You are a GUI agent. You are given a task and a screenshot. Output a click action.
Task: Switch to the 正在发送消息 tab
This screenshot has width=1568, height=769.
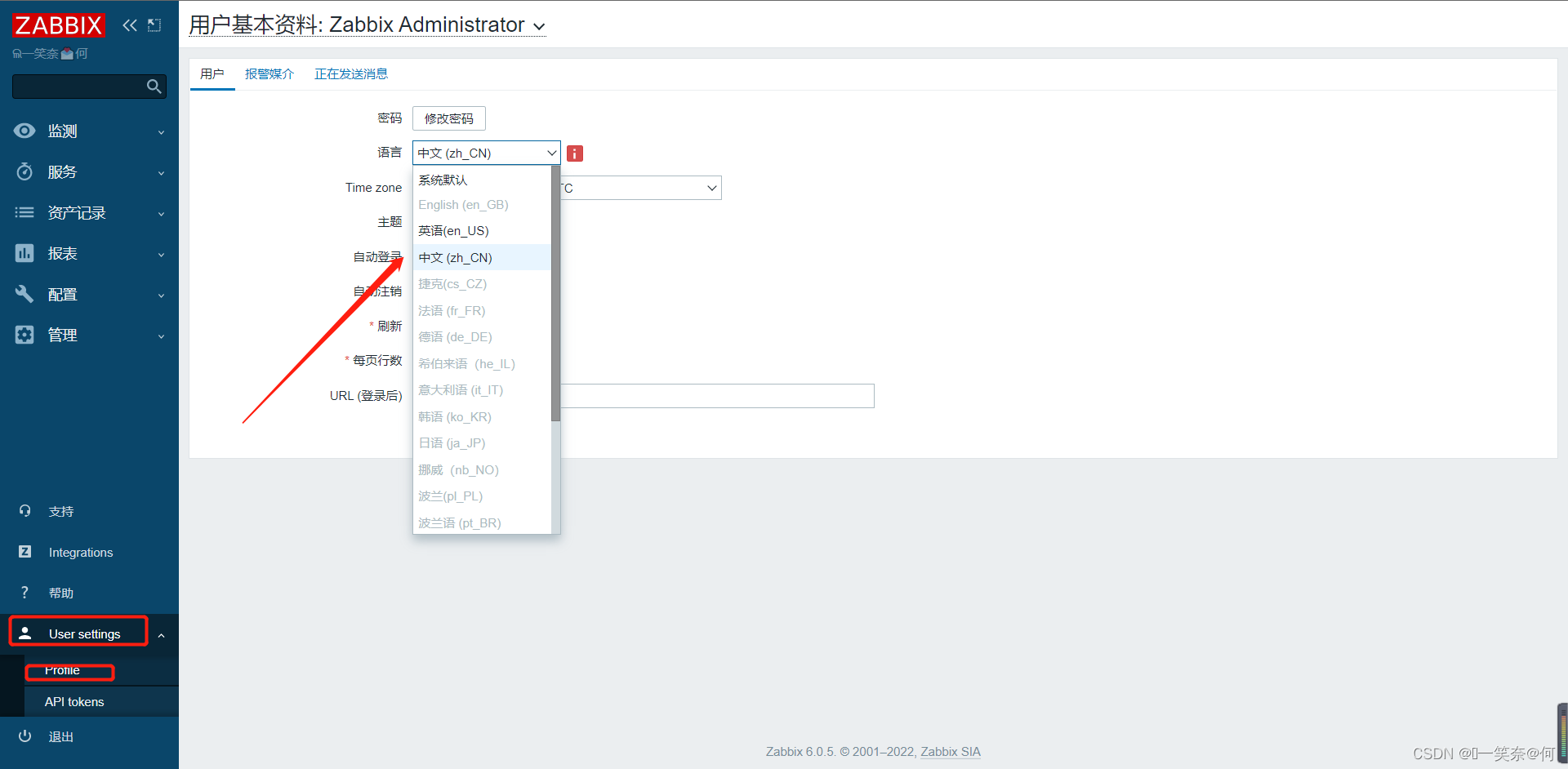pyautogui.click(x=351, y=73)
